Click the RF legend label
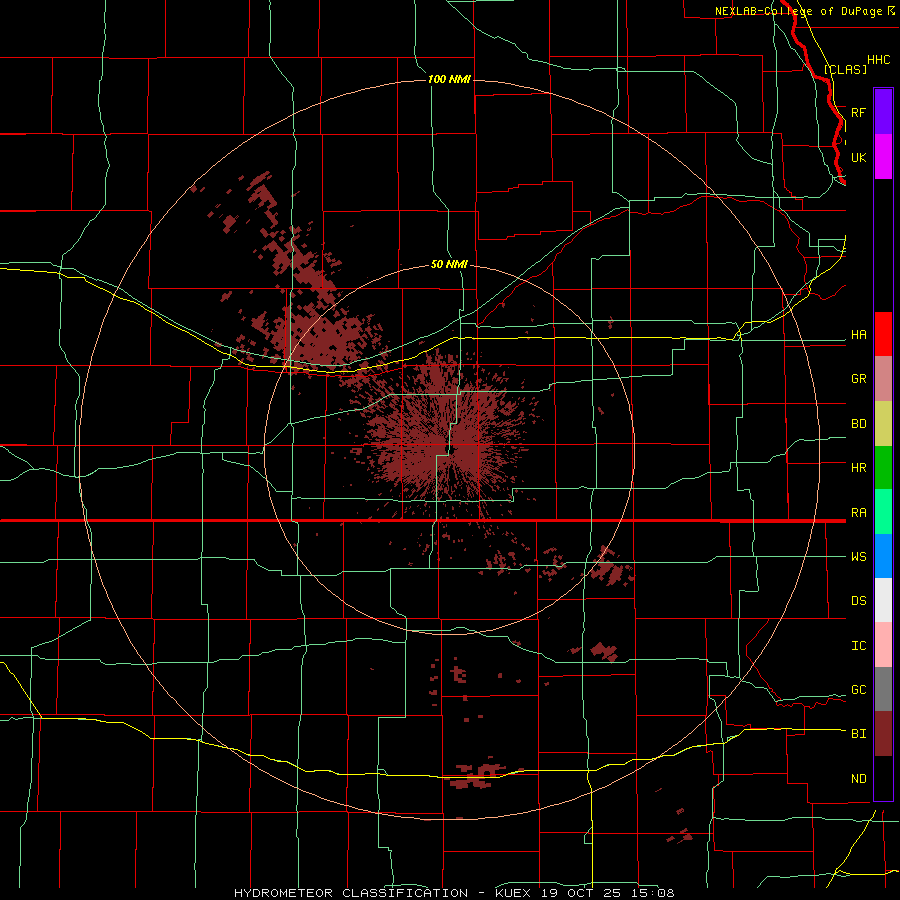The height and width of the screenshot is (900, 900). tap(859, 112)
